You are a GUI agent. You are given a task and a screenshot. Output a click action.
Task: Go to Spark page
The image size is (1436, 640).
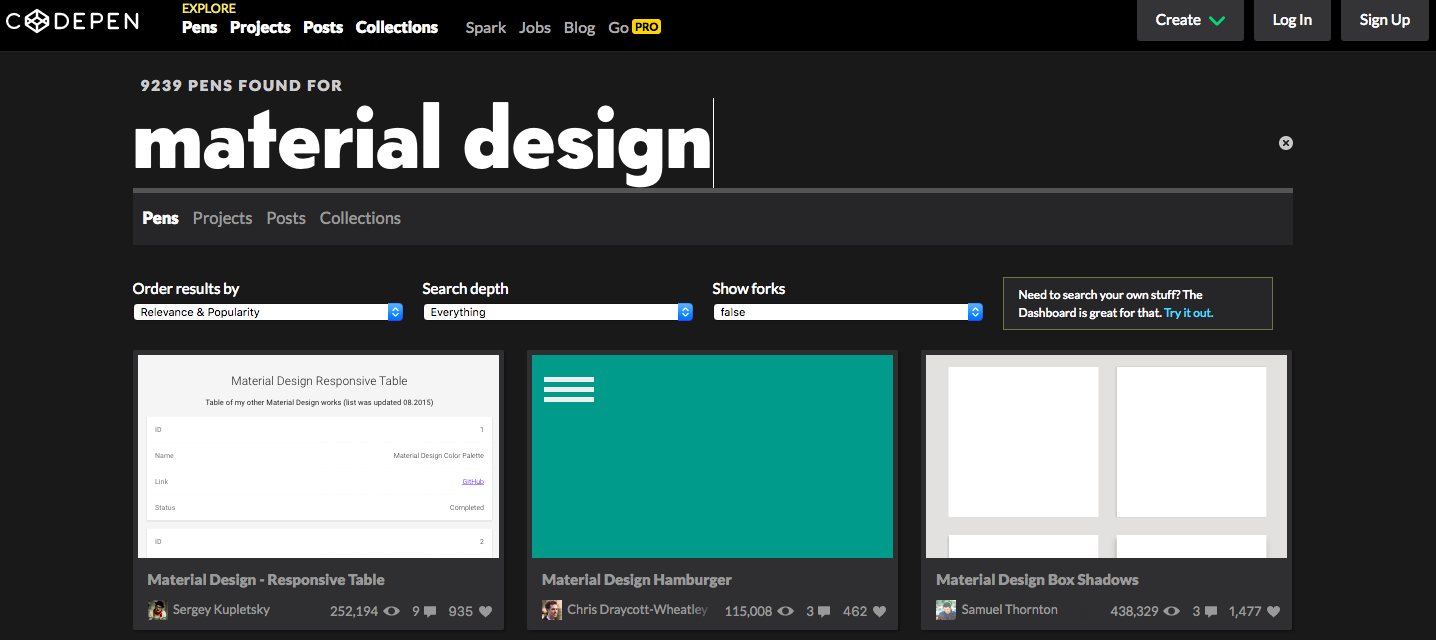[x=486, y=27]
